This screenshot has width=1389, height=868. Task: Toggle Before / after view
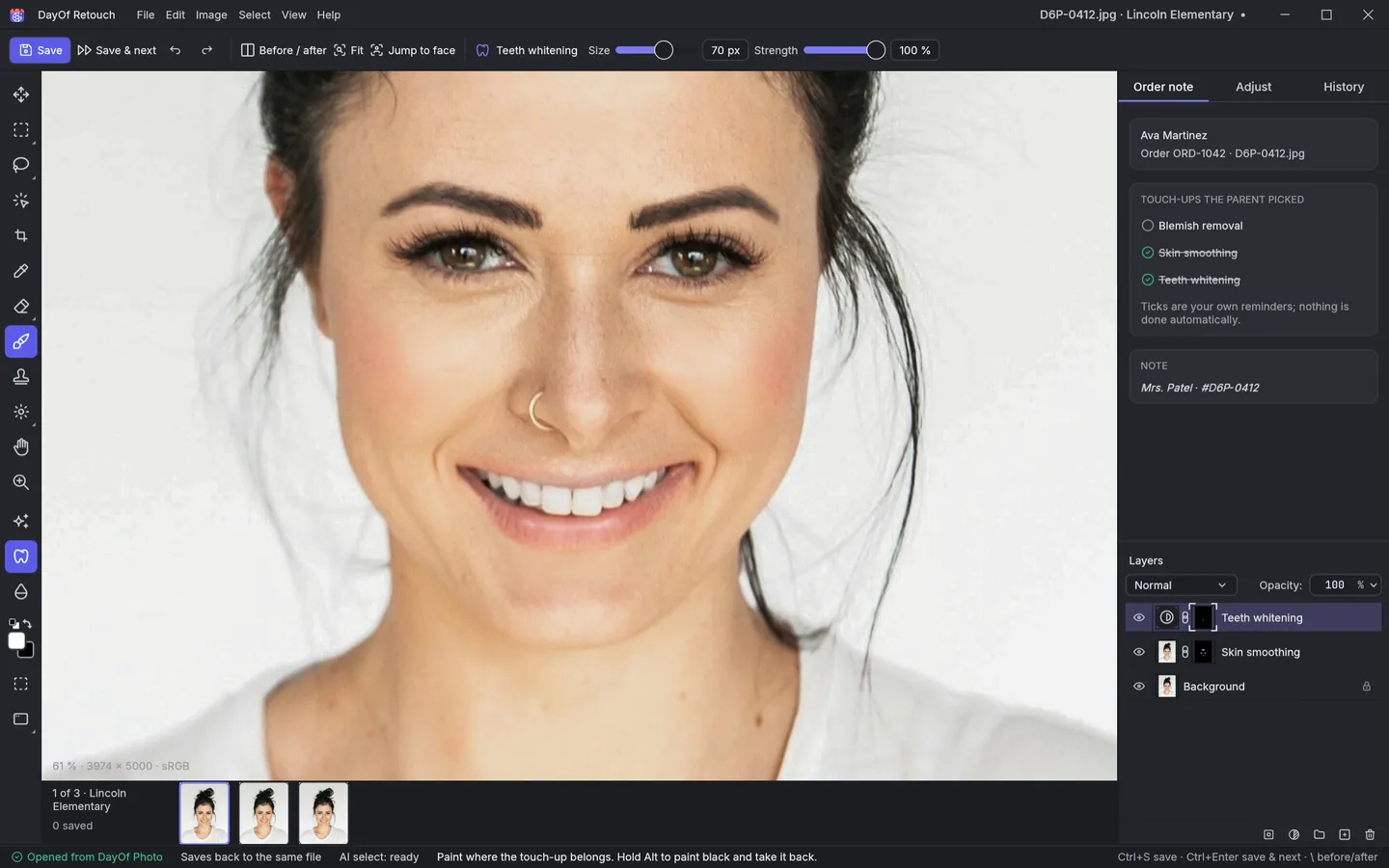(x=284, y=50)
